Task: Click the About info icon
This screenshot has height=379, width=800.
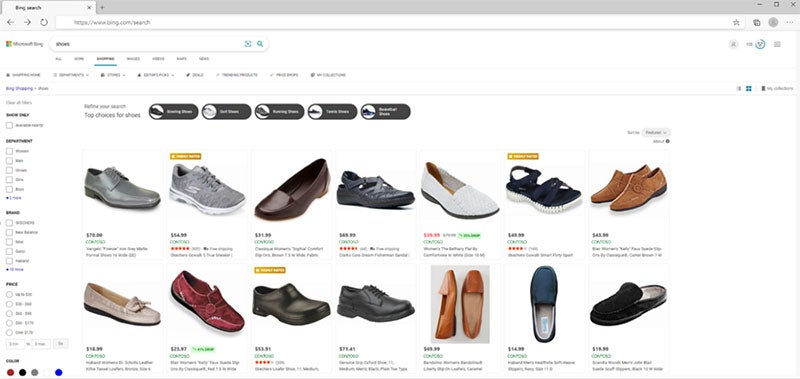Action: pos(668,141)
